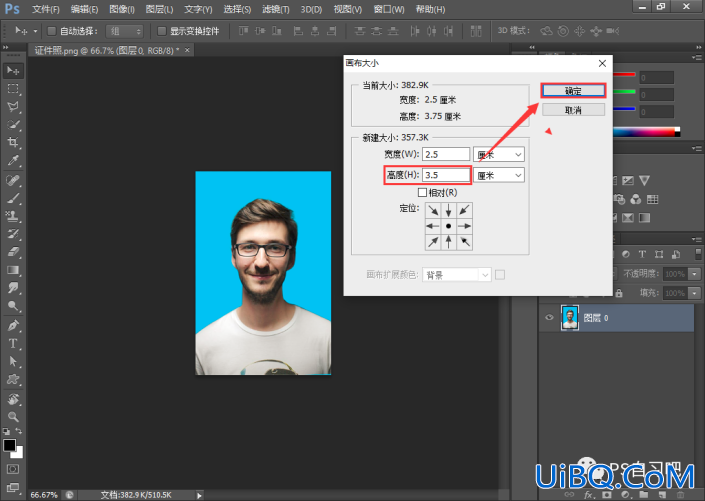Select the Horizontal Type tool

point(13,344)
